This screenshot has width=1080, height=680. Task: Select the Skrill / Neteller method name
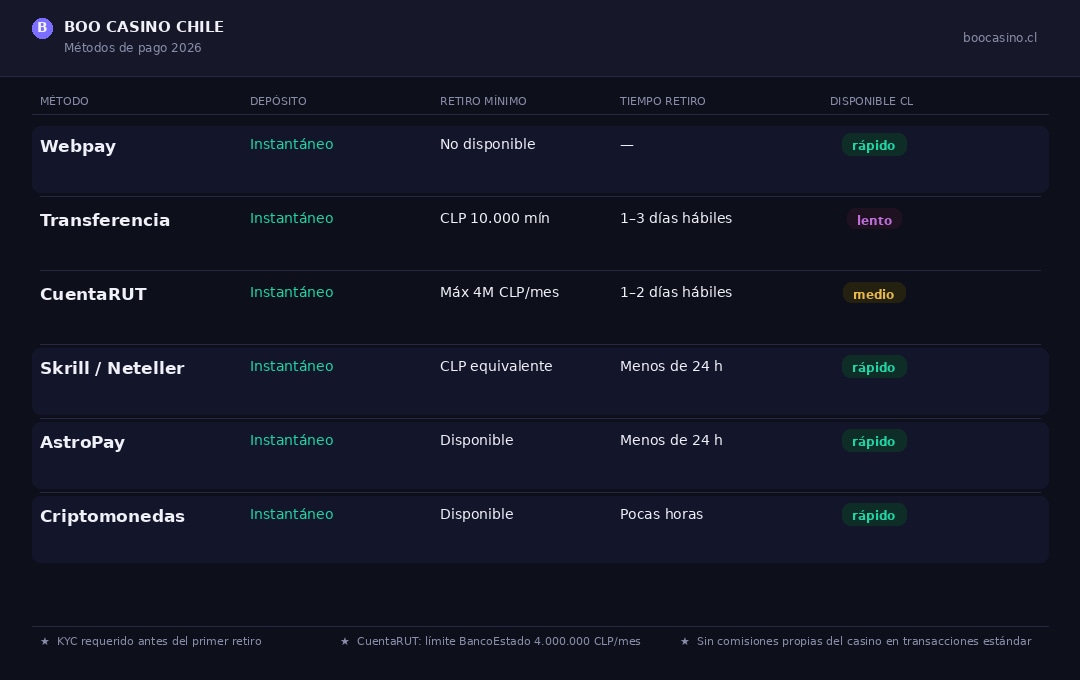pyautogui.click(x=112, y=368)
